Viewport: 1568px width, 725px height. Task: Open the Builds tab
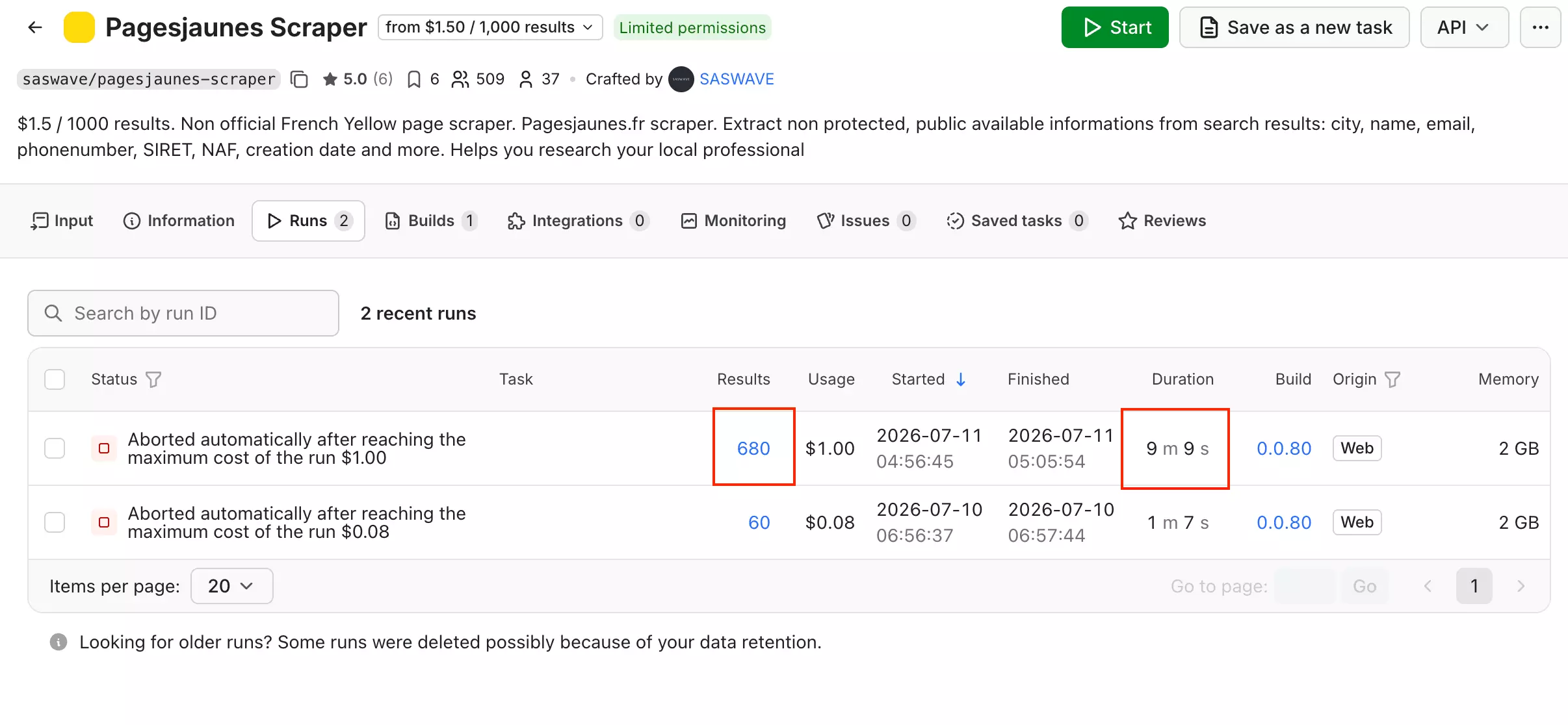click(431, 221)
